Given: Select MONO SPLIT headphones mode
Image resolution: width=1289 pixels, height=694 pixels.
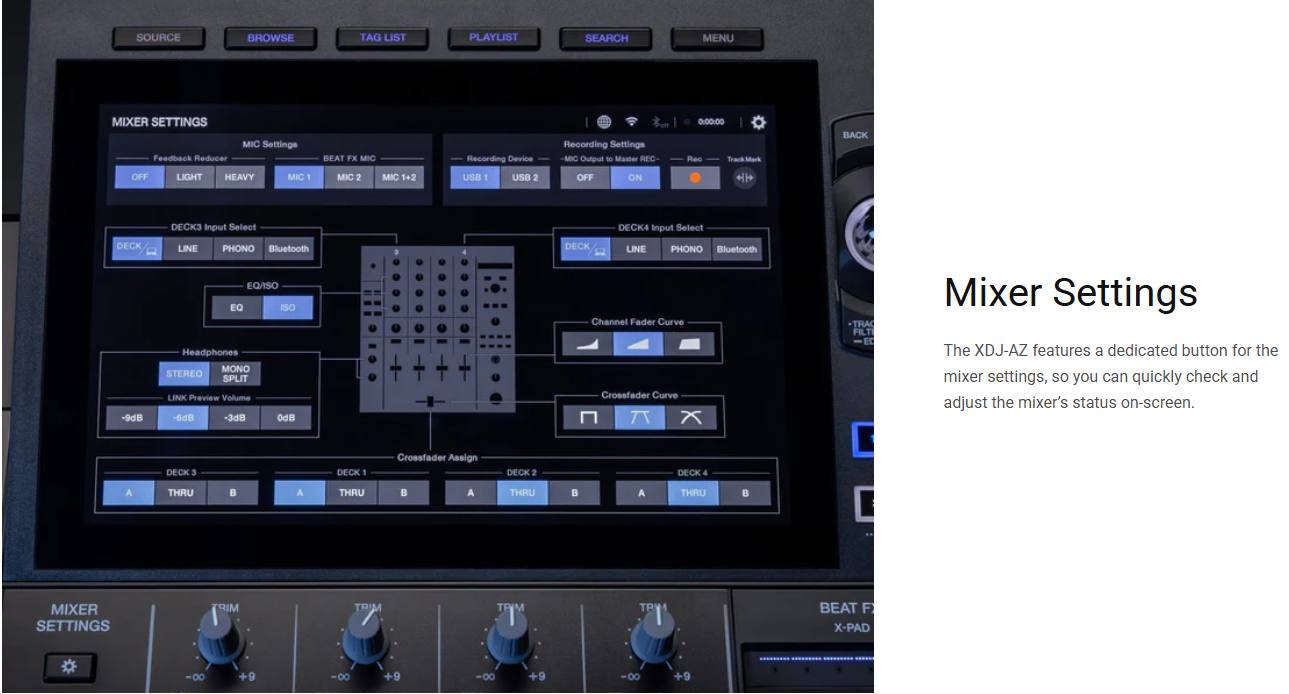Looking at the screenshot, I should click(x=236, y=374).
